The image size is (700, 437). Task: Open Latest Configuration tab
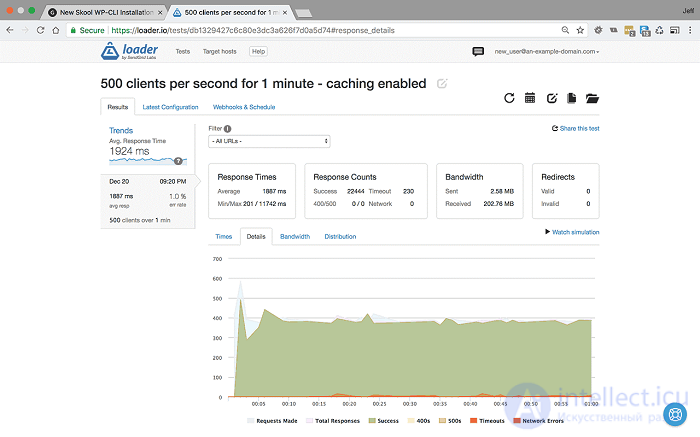[x=170, y=107]
